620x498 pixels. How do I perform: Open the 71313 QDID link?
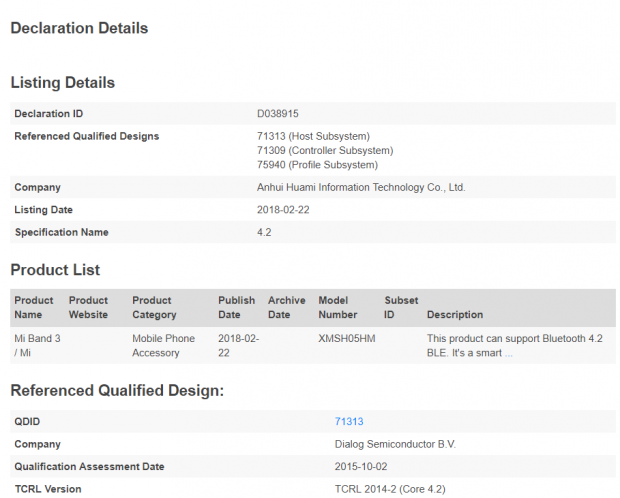349,422
